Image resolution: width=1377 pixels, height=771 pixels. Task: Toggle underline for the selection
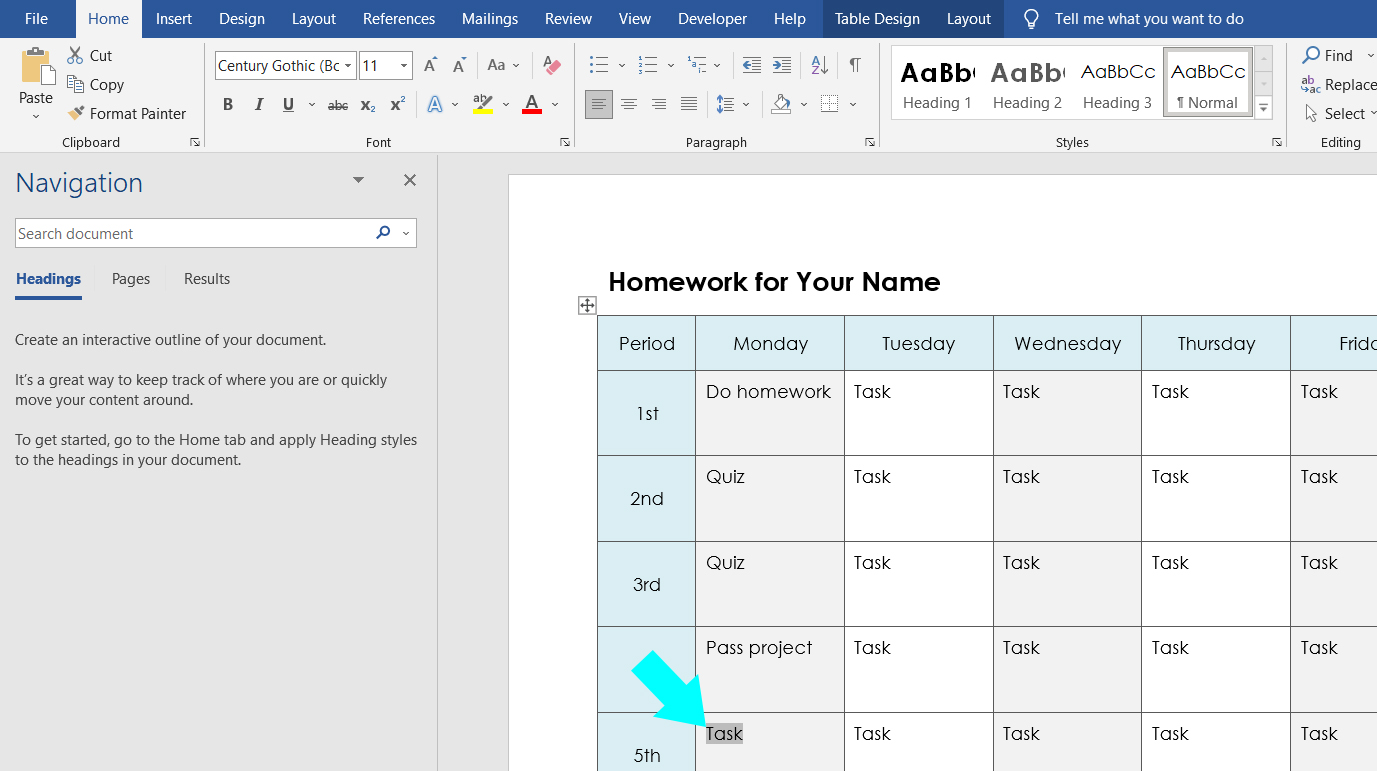click(287, 104)
